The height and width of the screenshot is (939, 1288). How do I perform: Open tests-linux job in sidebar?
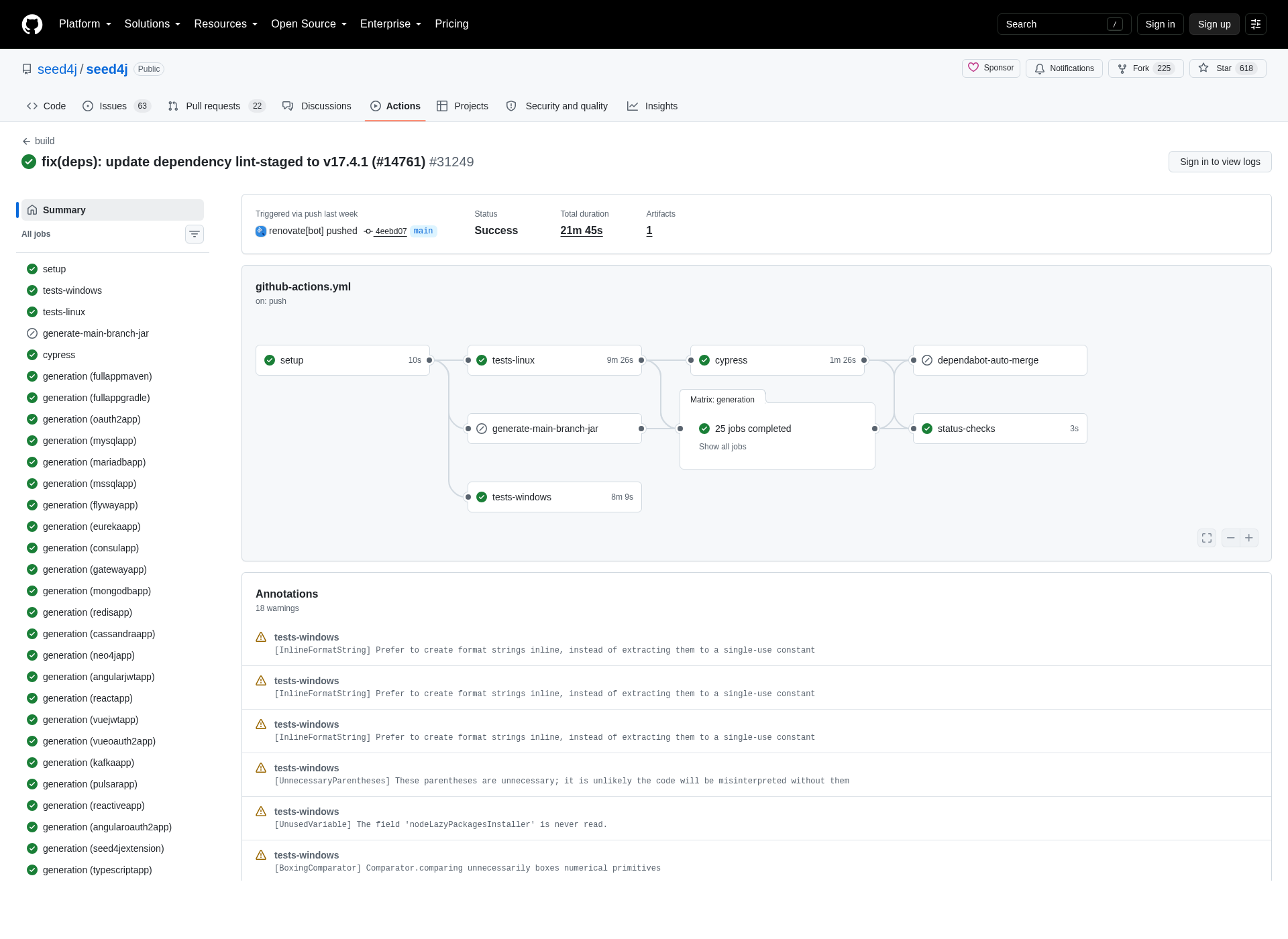tap(113, 312)
